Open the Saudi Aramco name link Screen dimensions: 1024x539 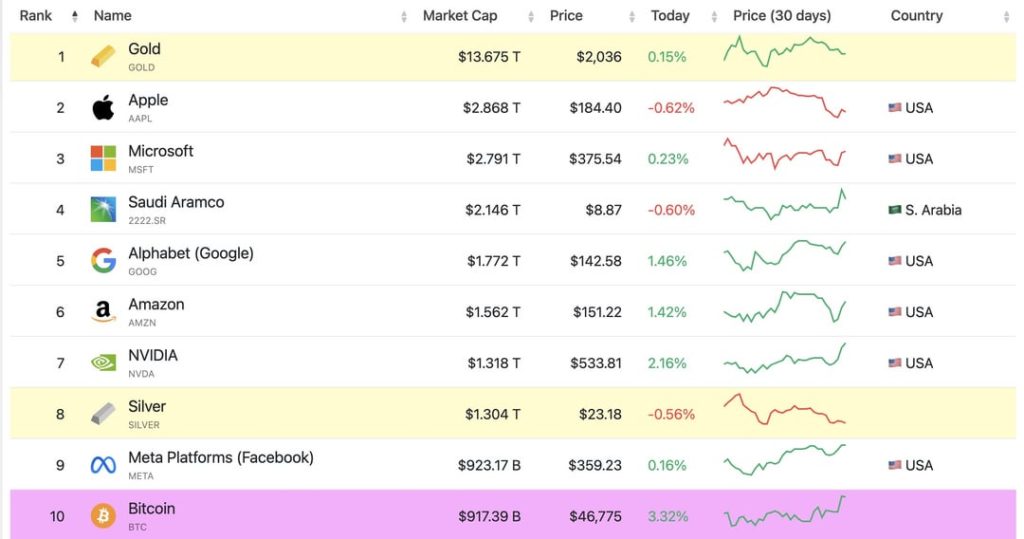pos(176,202)
